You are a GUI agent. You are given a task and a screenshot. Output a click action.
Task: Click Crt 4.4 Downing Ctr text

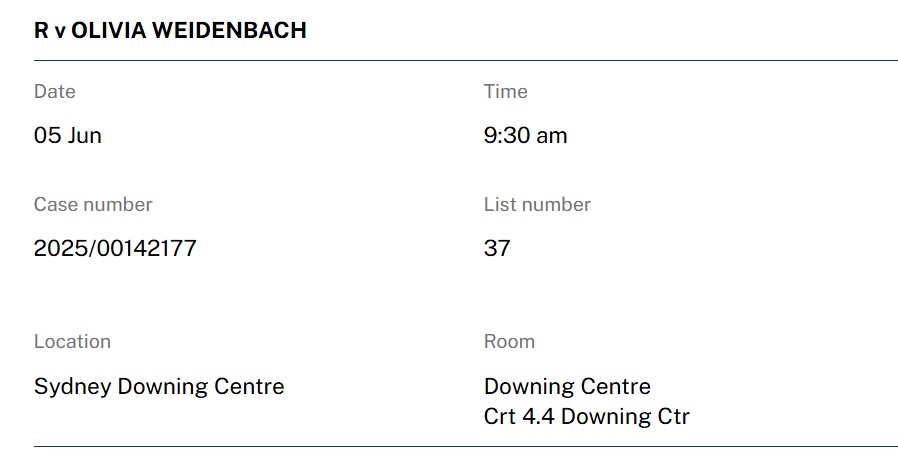click(586, 416)
